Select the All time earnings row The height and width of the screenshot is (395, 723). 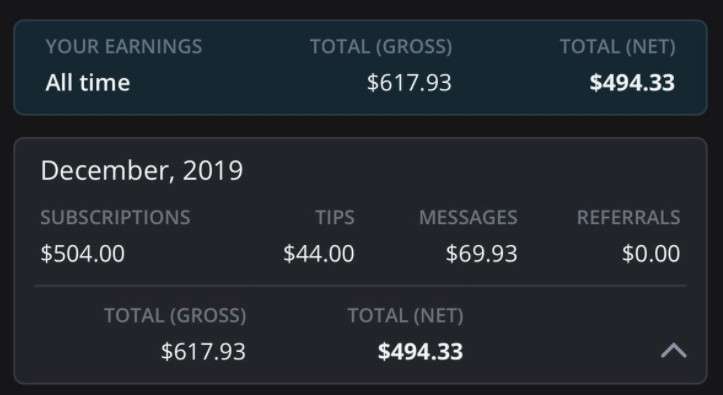coord(360,67)
